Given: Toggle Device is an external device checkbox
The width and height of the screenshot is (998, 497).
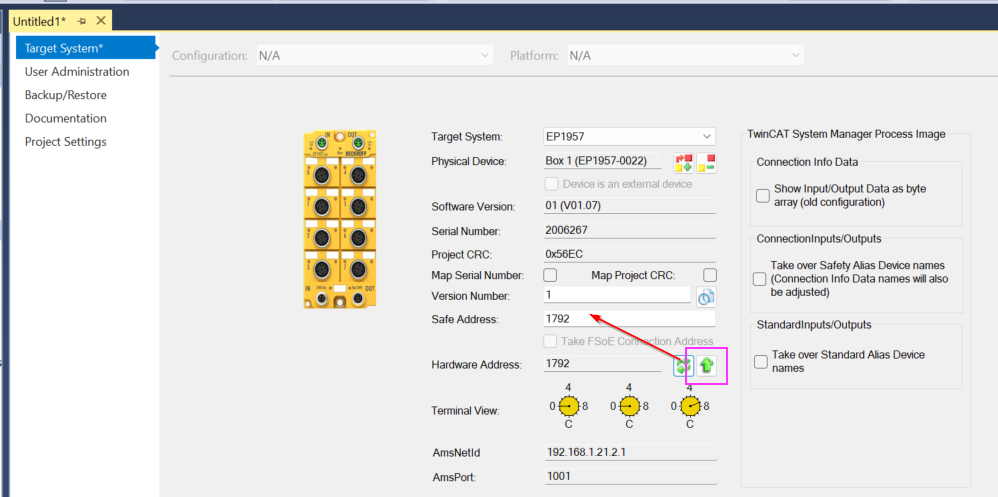Looking at the screenshot, I should [x=552, y=184].
